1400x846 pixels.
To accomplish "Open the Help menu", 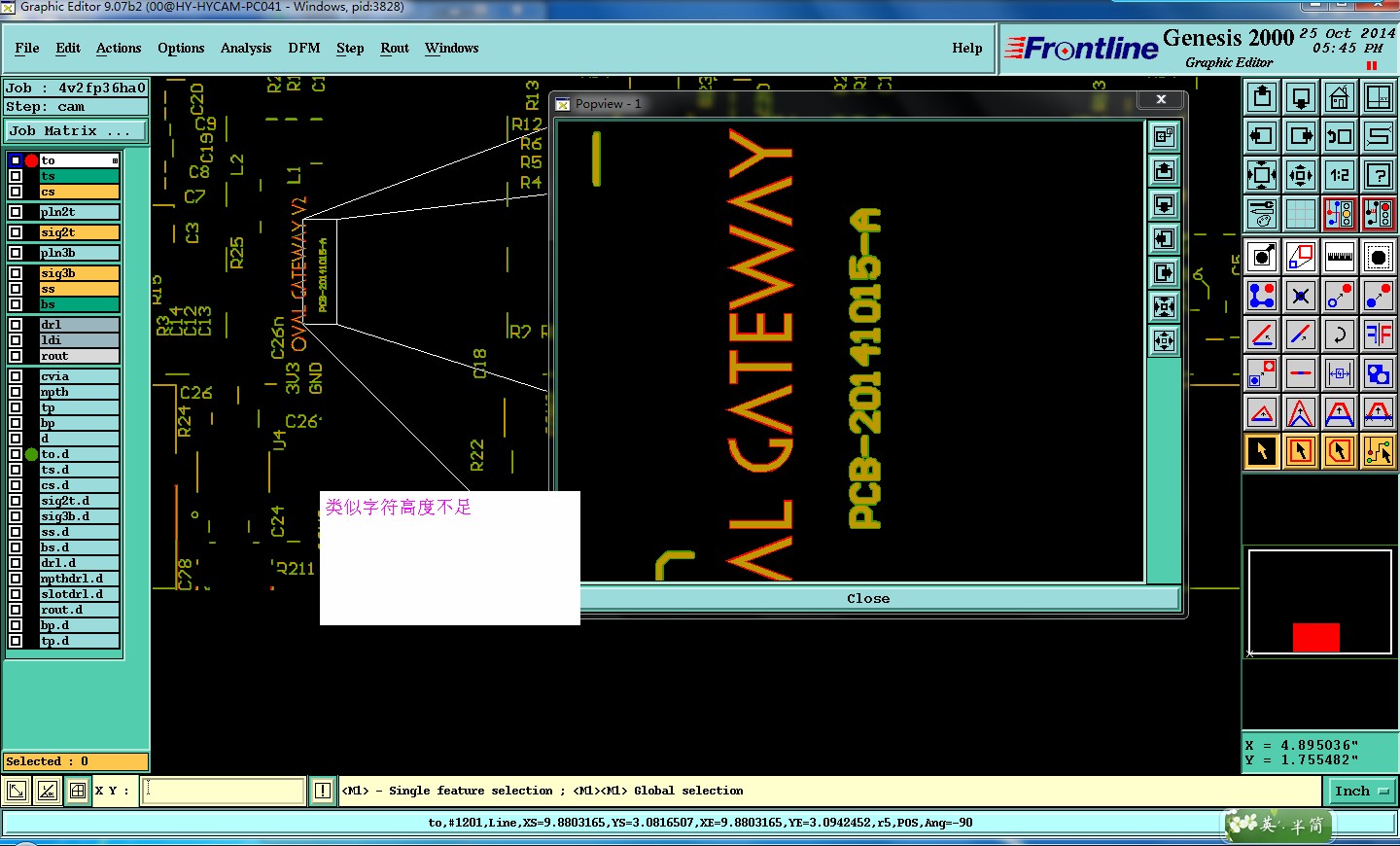I will tap(967, 48).
